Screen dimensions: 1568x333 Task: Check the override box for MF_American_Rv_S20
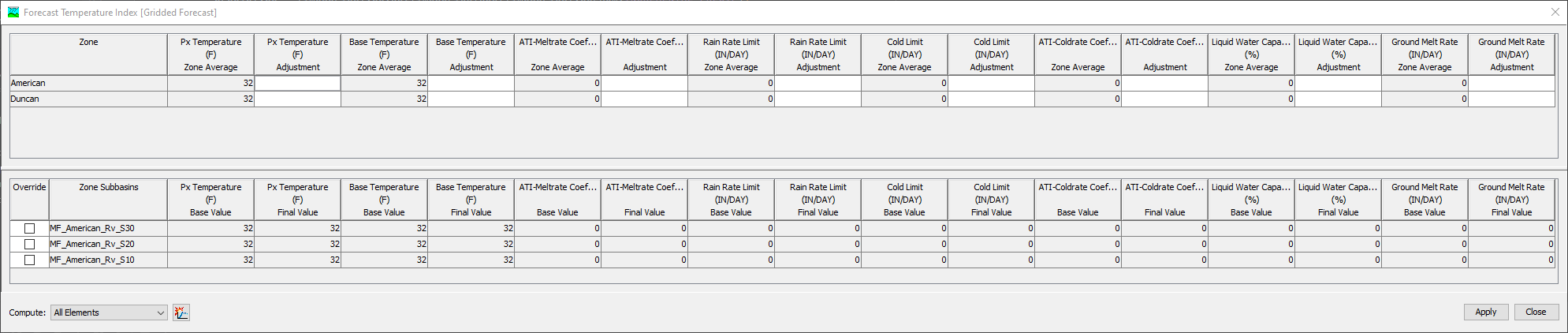point(30,244)
